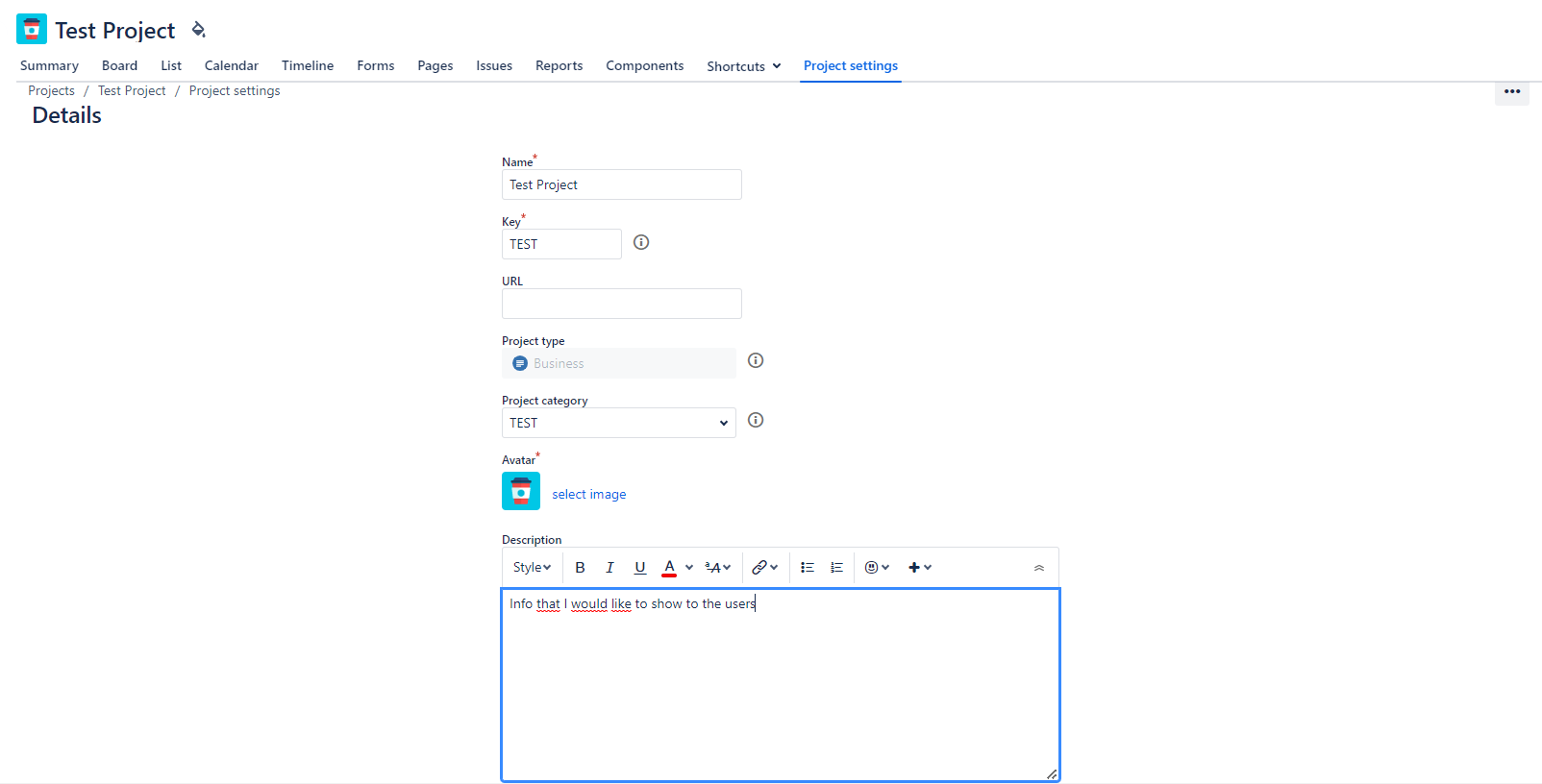
Task: Toggle bold formatting in description toolbar
Action: pos(580,568)
